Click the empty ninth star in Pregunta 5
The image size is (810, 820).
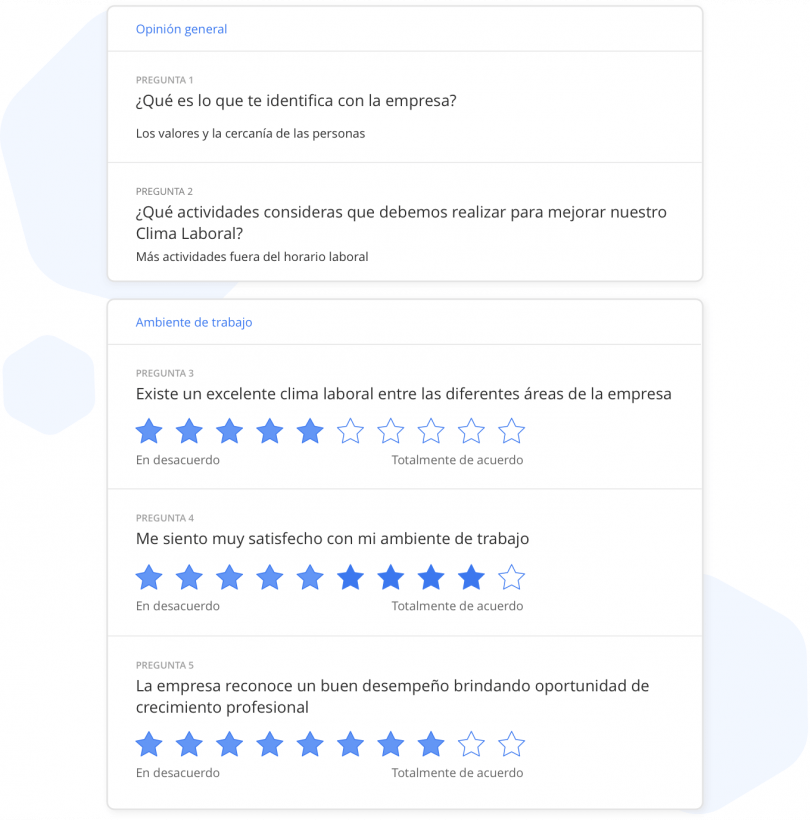pos(471,744)
